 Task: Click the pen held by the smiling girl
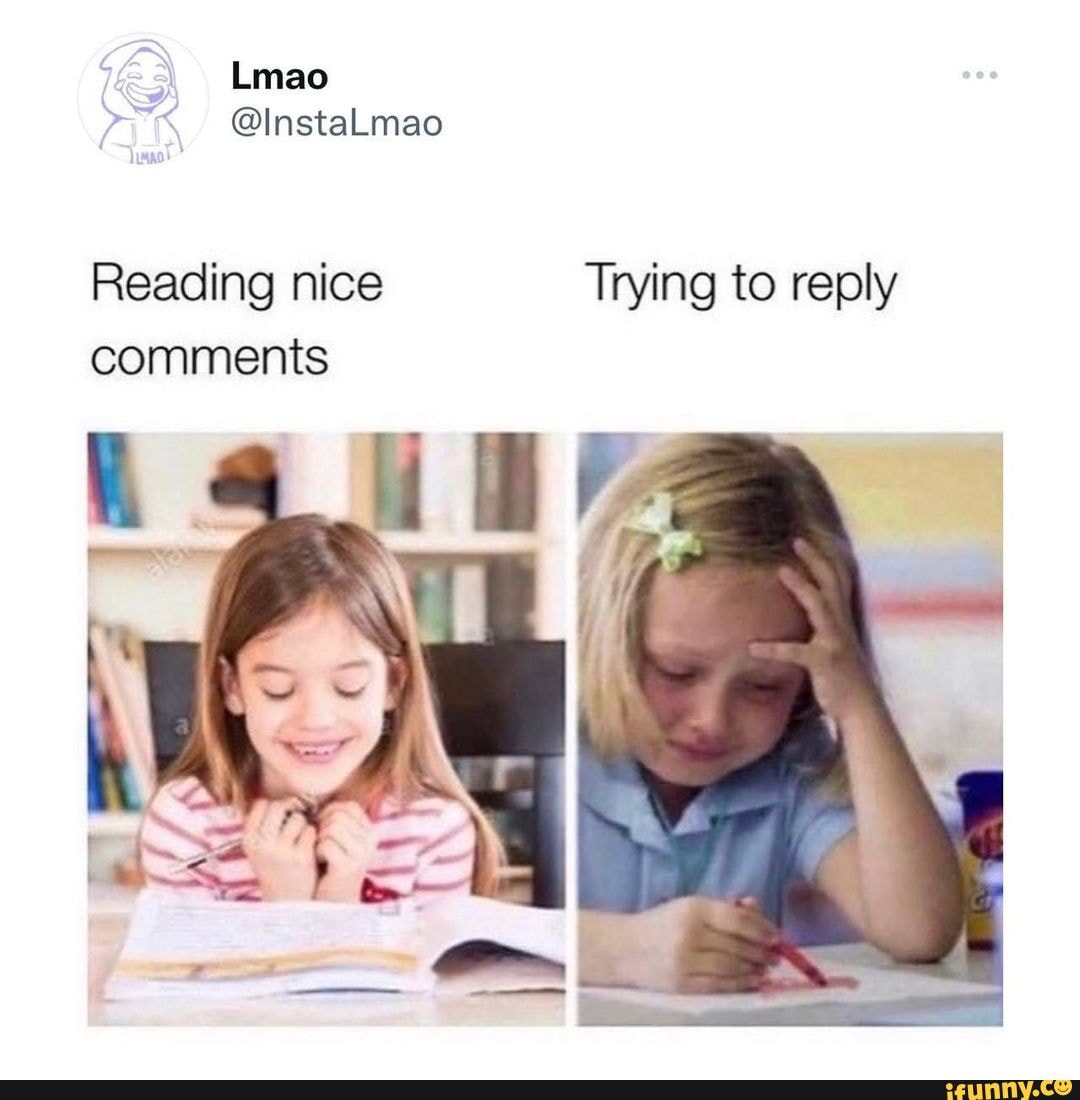point(213,852)
